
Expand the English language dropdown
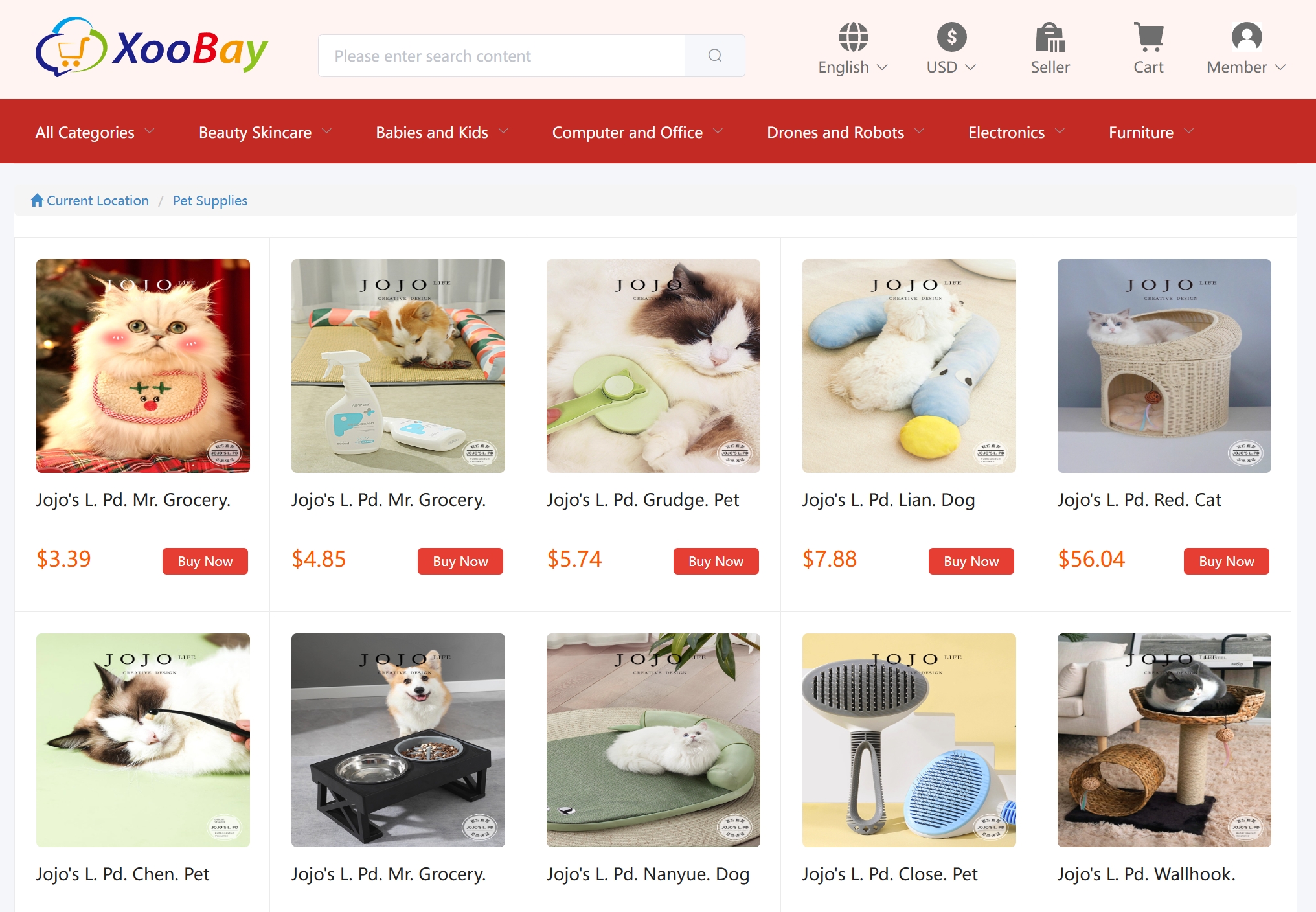point(853,67)
